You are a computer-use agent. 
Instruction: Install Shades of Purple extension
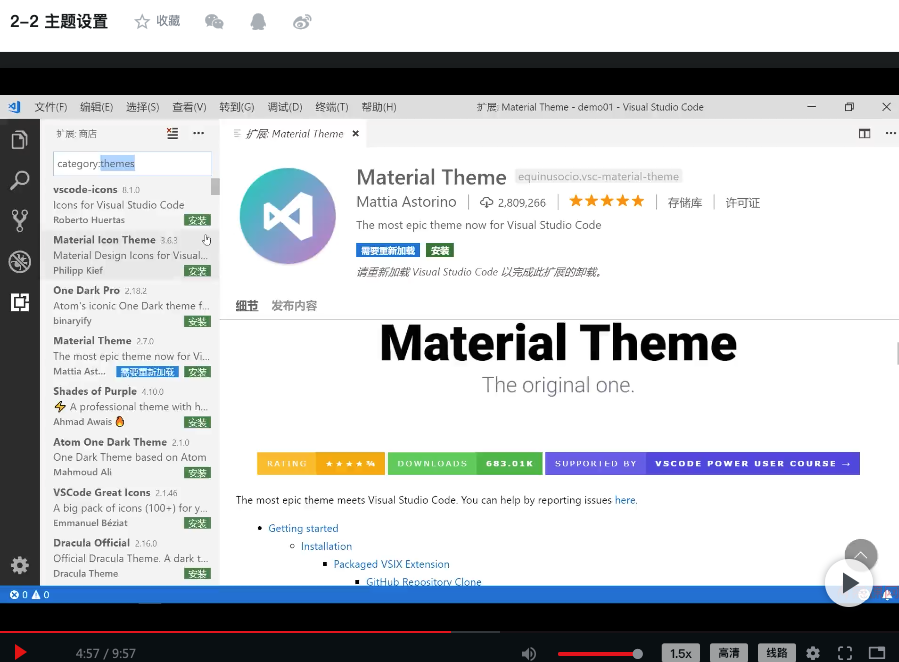(197, 422)
